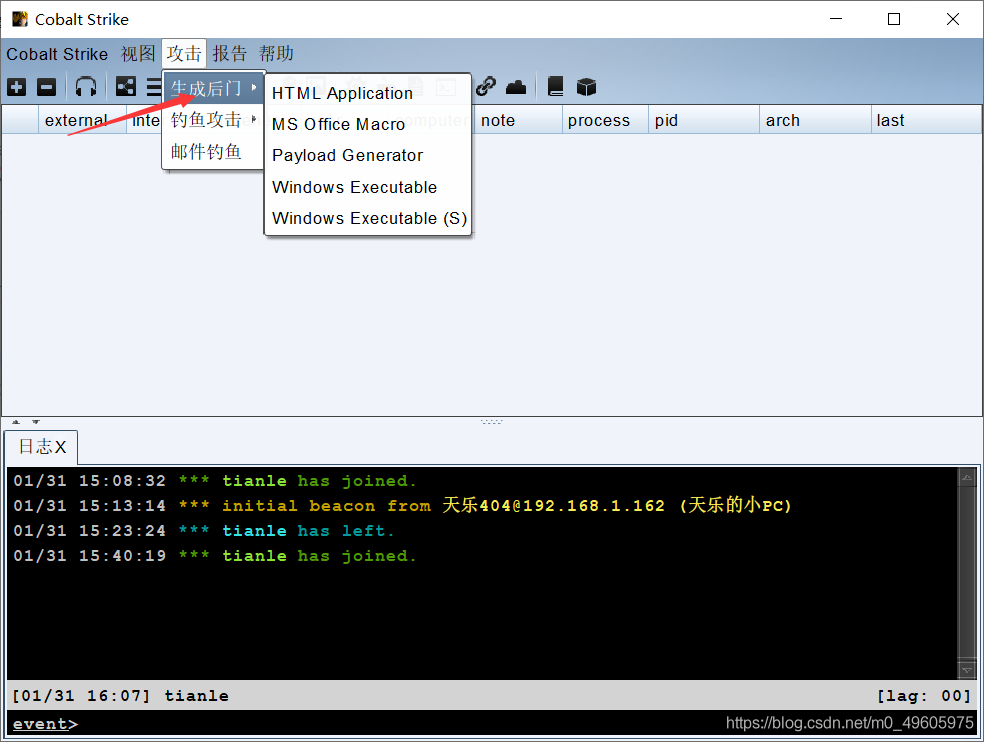Open the 报告 menu
Image resolution: width=984 pixels, height=742 pixels.
pos(230,54)
